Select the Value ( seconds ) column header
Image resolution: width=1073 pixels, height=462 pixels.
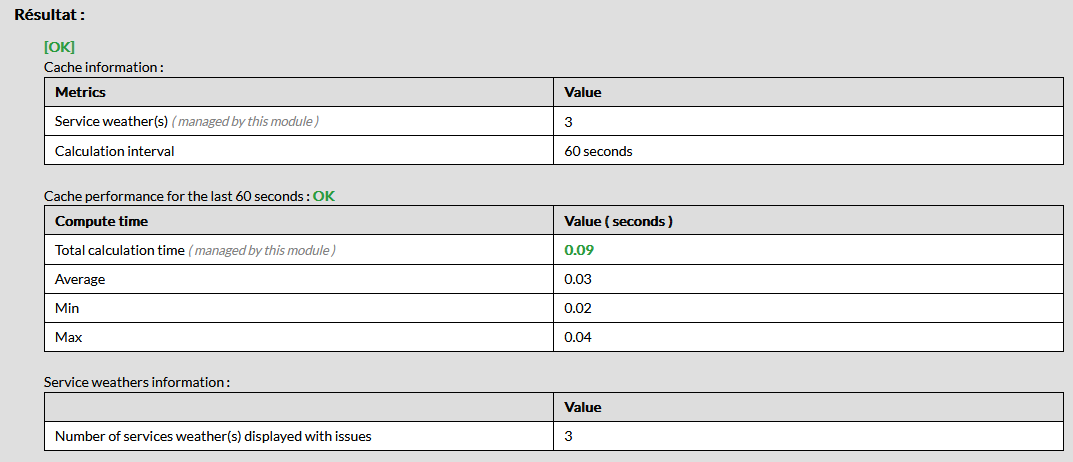[x=618, y=221]
